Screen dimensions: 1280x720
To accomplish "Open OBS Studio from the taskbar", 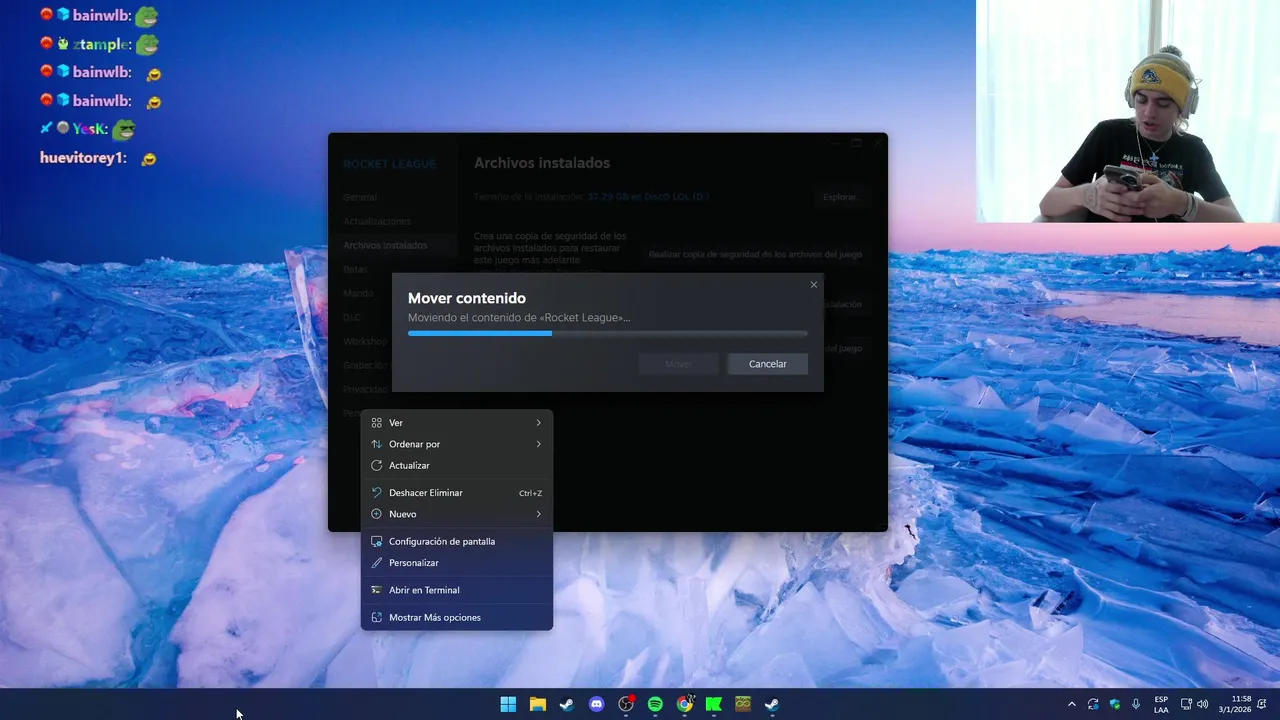I will click(x=626, y=704).
